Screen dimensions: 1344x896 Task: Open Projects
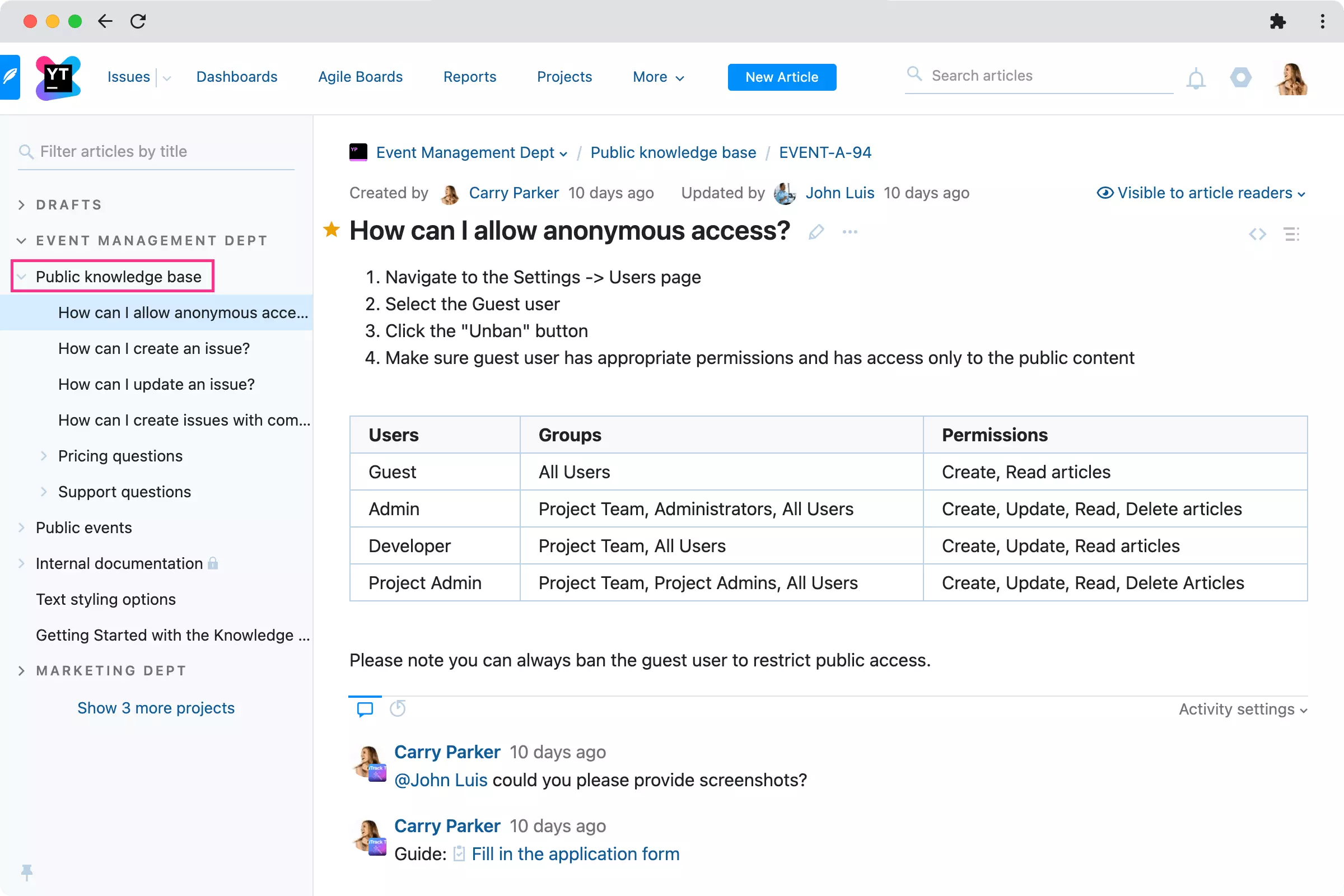point(564,77)
